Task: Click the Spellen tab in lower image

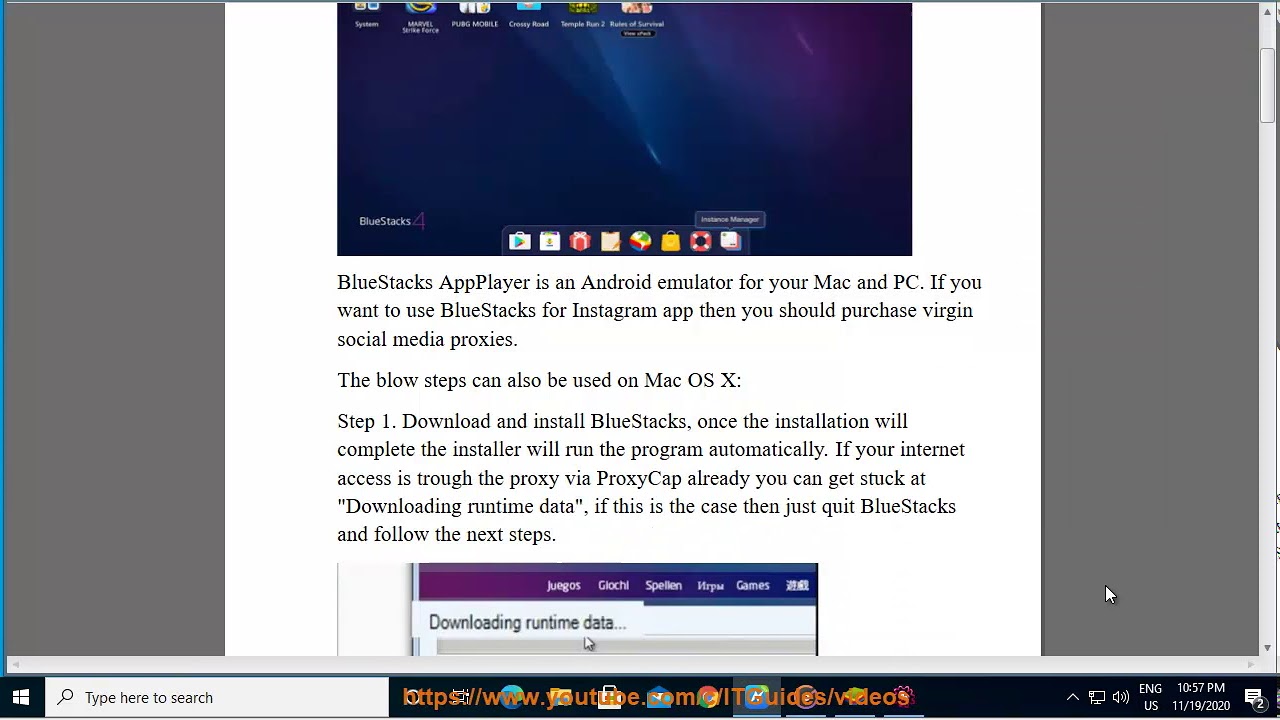Action: pyautogui.click(x=663, y=586)
